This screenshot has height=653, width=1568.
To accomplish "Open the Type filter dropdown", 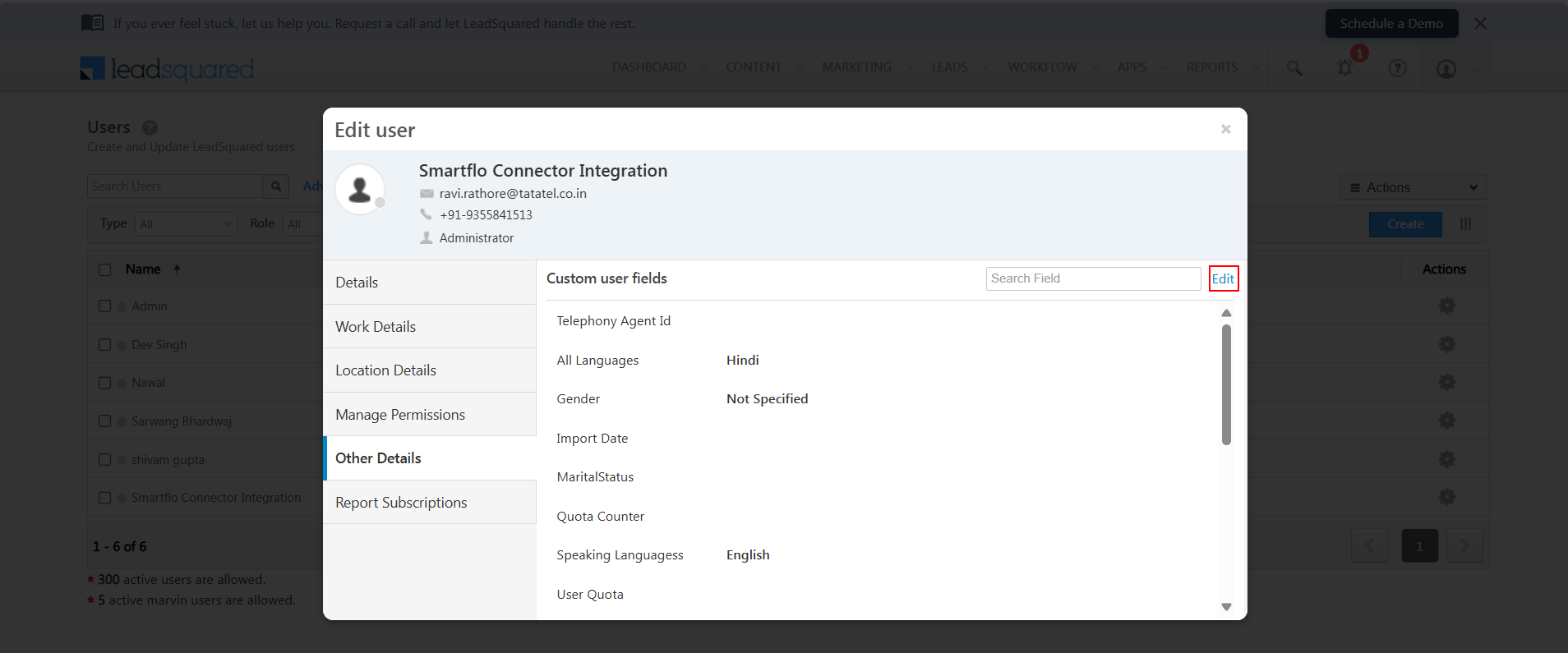I will click(187, 224).
